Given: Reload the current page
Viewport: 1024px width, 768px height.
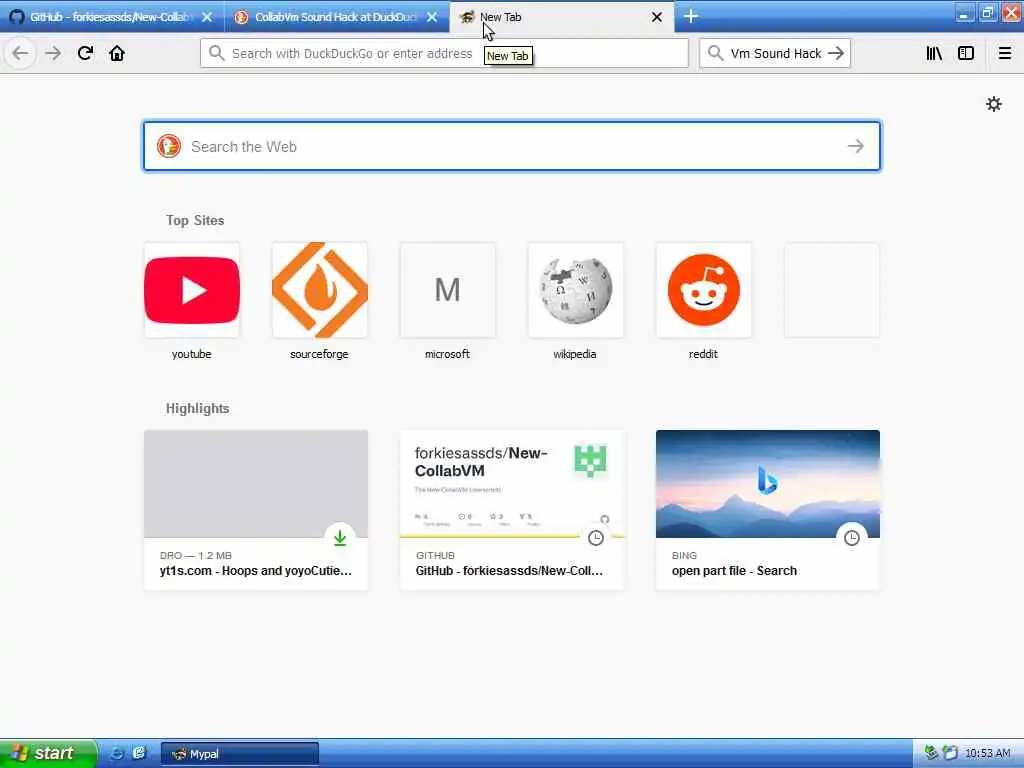Looking at the screenshot, I should click(x=85, y=53).
